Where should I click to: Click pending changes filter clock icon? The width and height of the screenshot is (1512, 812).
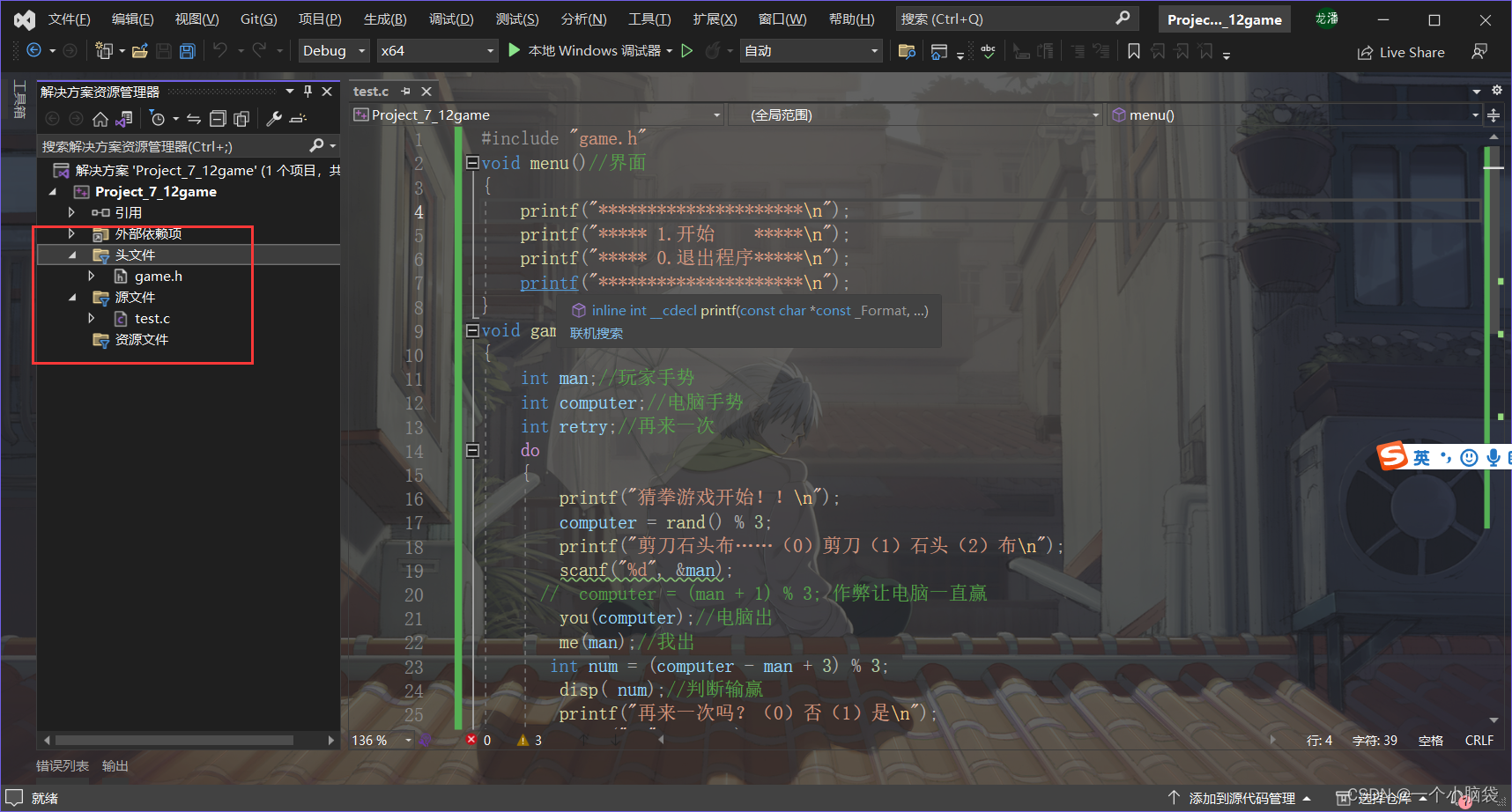pos(158,118)
